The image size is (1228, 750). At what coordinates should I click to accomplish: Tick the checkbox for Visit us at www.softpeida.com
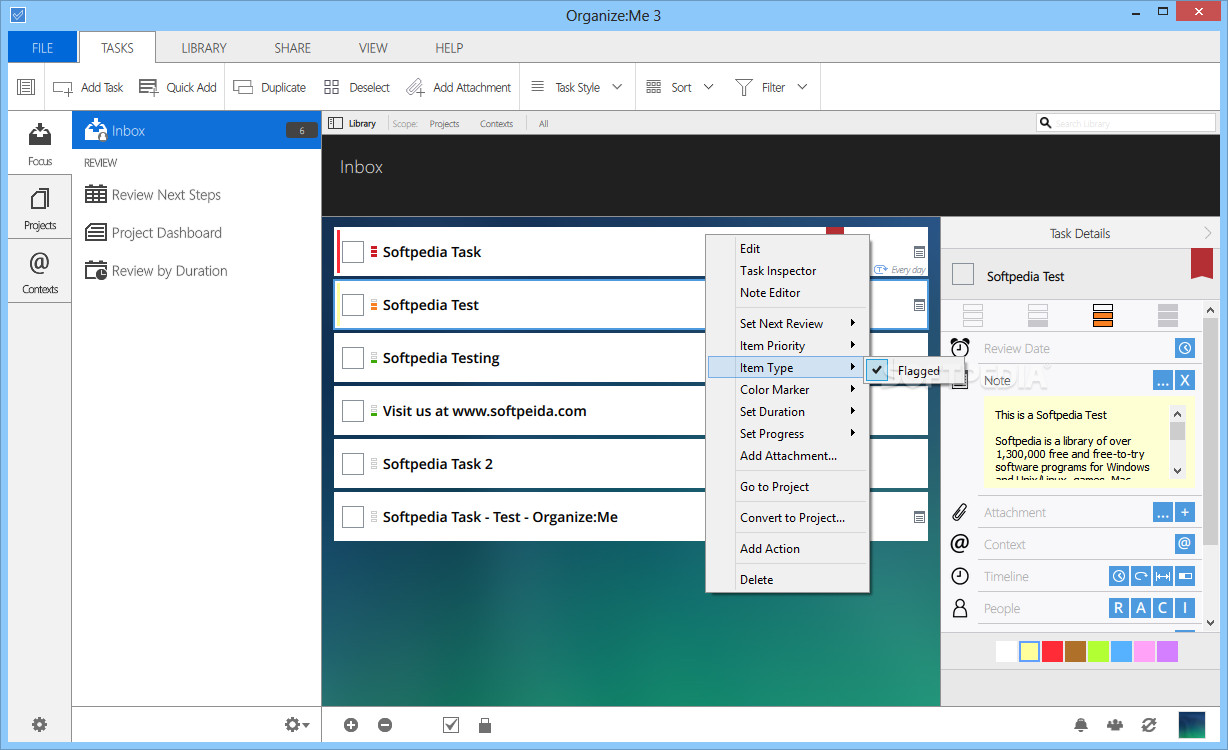pos(353,411)
